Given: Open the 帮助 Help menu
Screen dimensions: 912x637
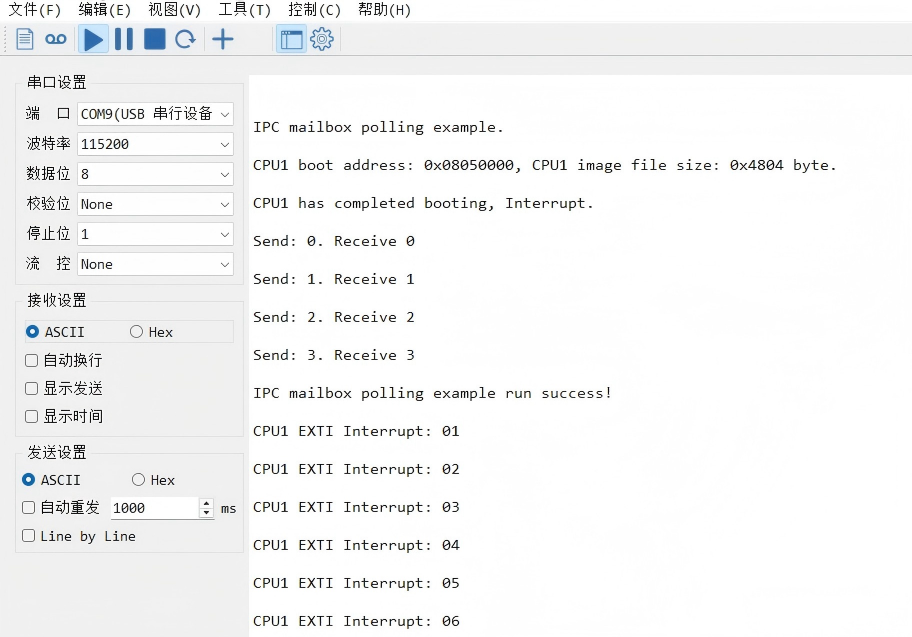Looking at the screenshot, I should click(x=384, y=11).
